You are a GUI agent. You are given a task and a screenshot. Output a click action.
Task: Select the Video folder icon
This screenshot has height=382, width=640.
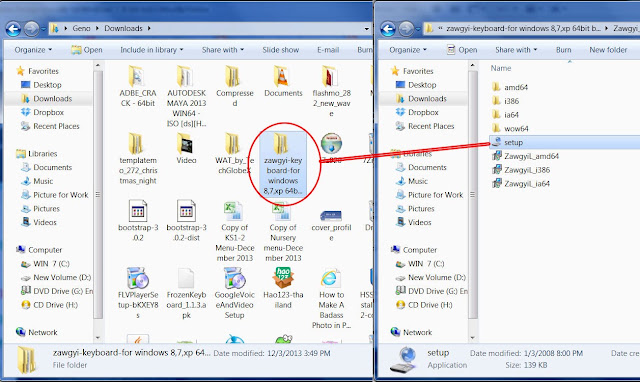coord(186,144)
